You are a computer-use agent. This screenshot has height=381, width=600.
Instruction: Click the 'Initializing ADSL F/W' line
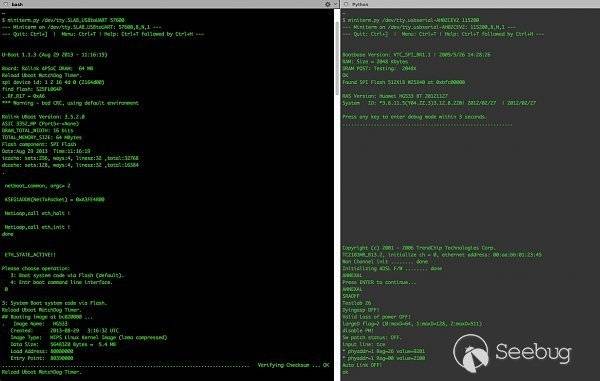coord(392,268)
